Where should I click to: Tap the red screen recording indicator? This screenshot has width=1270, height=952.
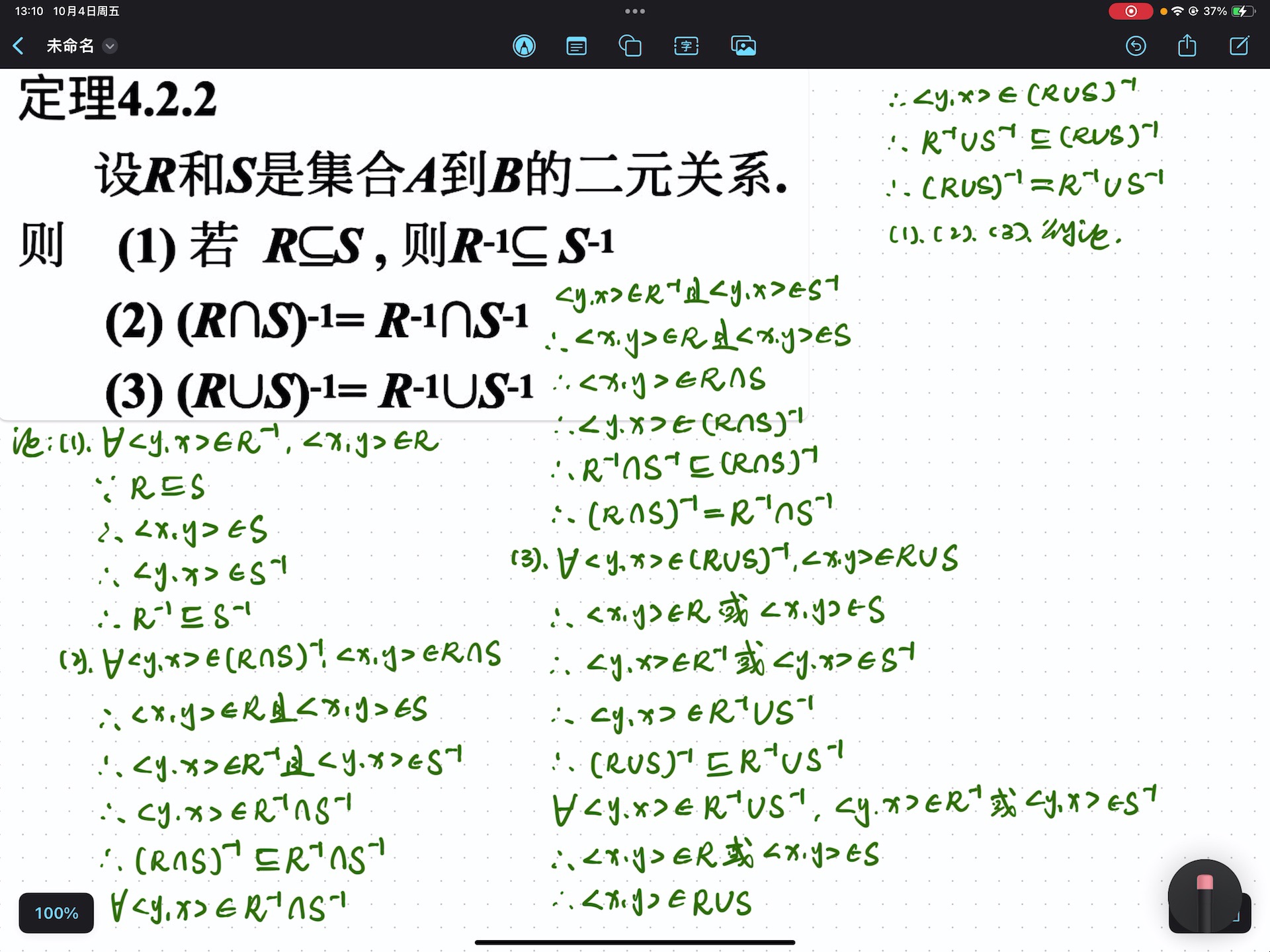(1130, 11)
